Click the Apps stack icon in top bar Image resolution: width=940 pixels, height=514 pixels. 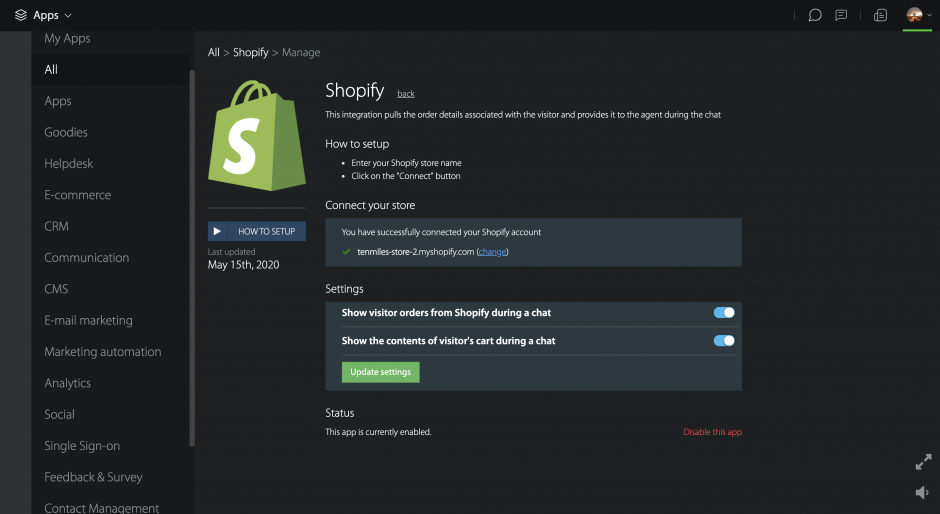click(x=20, y=15)
